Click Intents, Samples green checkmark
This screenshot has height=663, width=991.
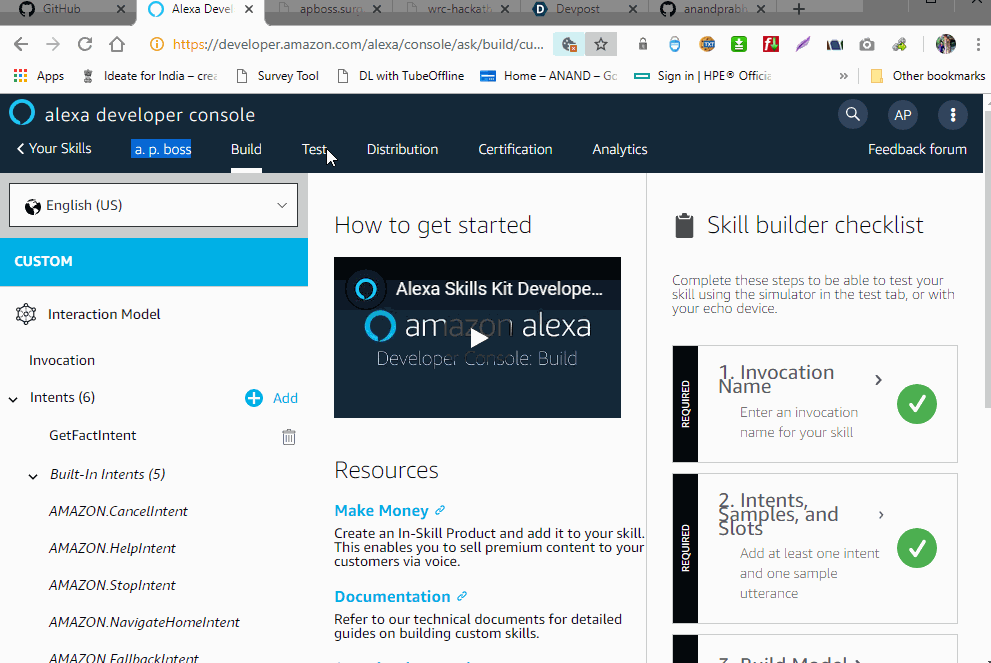coord(916,548)
